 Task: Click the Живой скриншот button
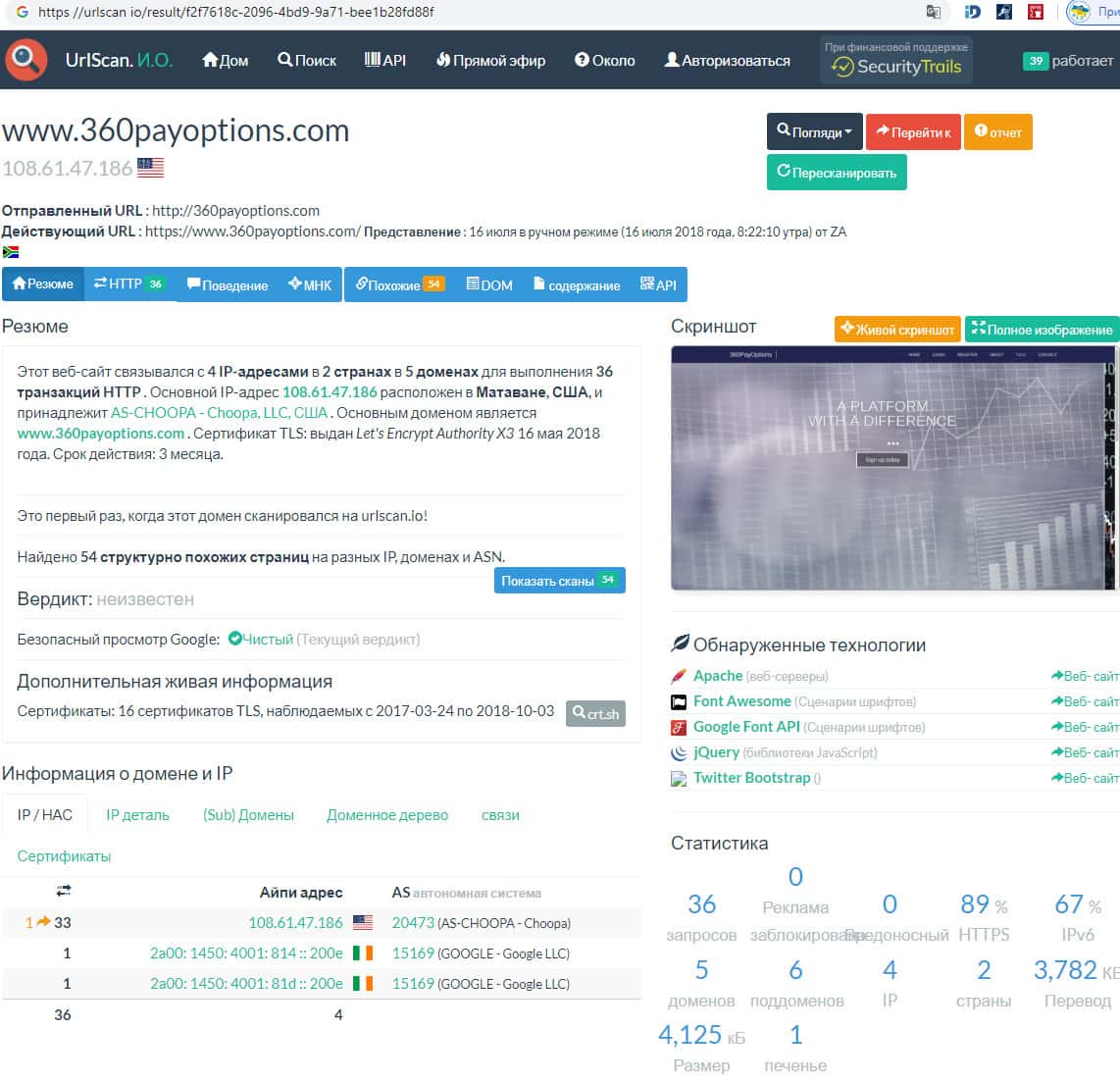(897, 329)
